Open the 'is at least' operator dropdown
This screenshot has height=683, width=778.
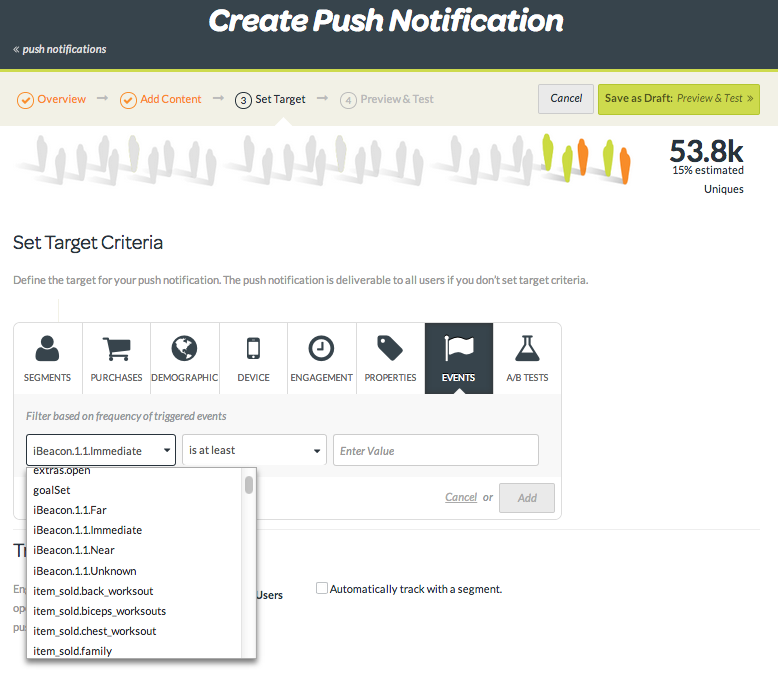(254, 450)
